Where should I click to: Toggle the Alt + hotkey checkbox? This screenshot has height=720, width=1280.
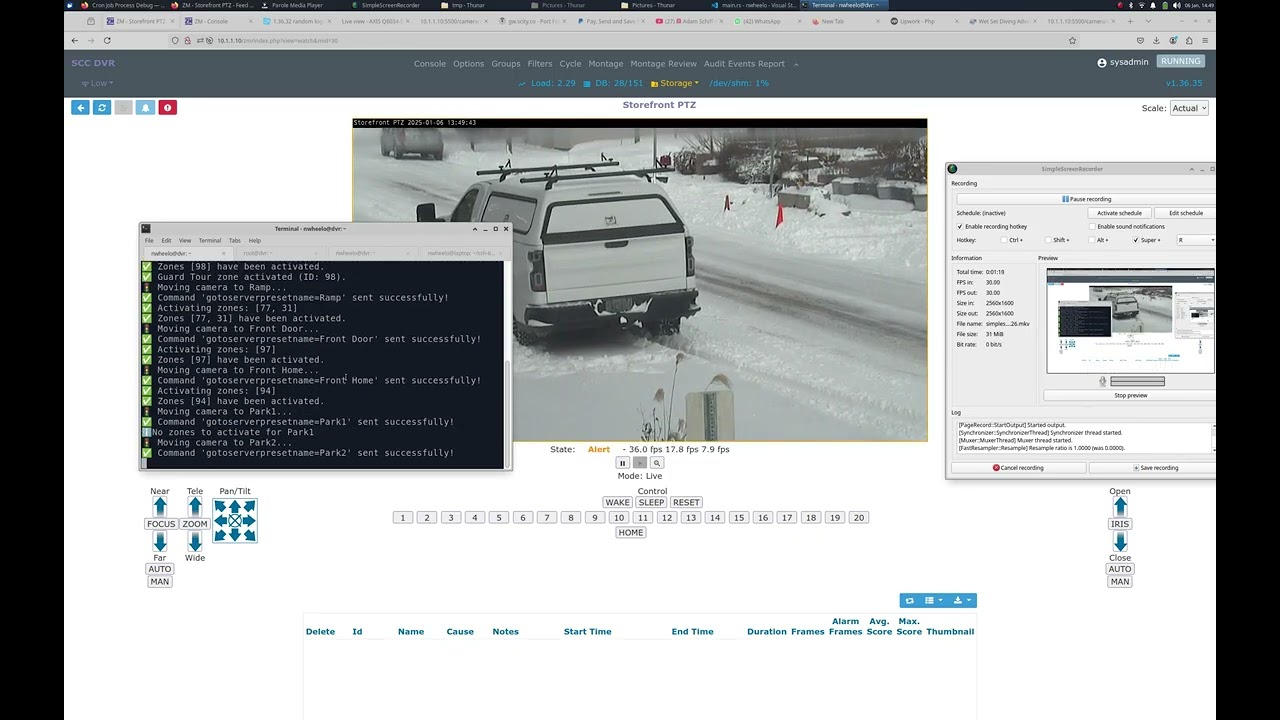tap(1092, 240)
